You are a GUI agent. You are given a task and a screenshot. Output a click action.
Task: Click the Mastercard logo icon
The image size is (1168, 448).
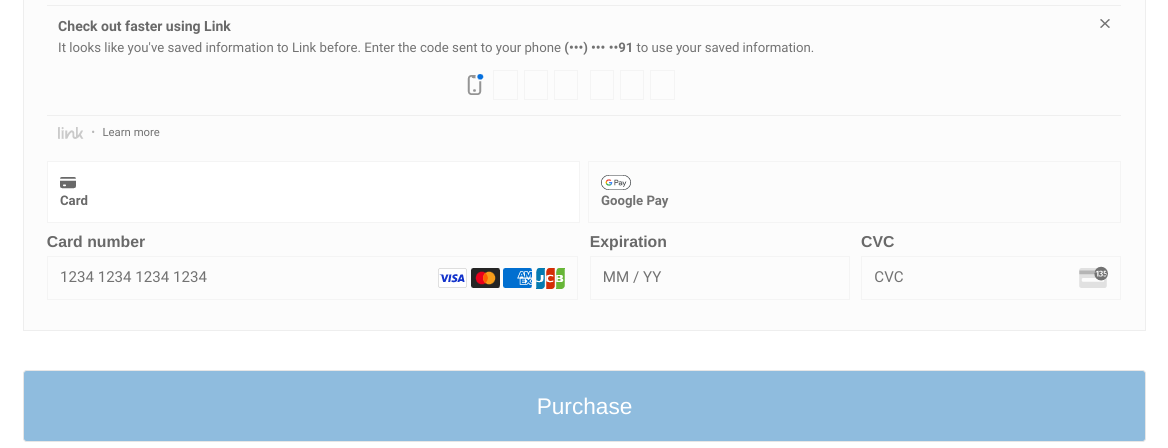point(485,278)
